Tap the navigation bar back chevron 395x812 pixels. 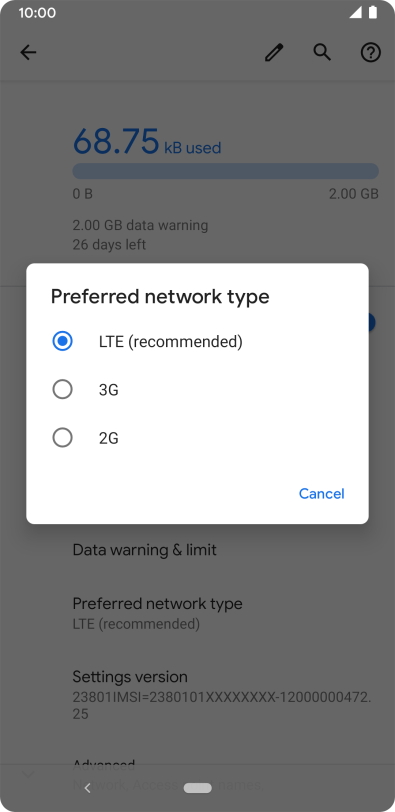point(87,788)
